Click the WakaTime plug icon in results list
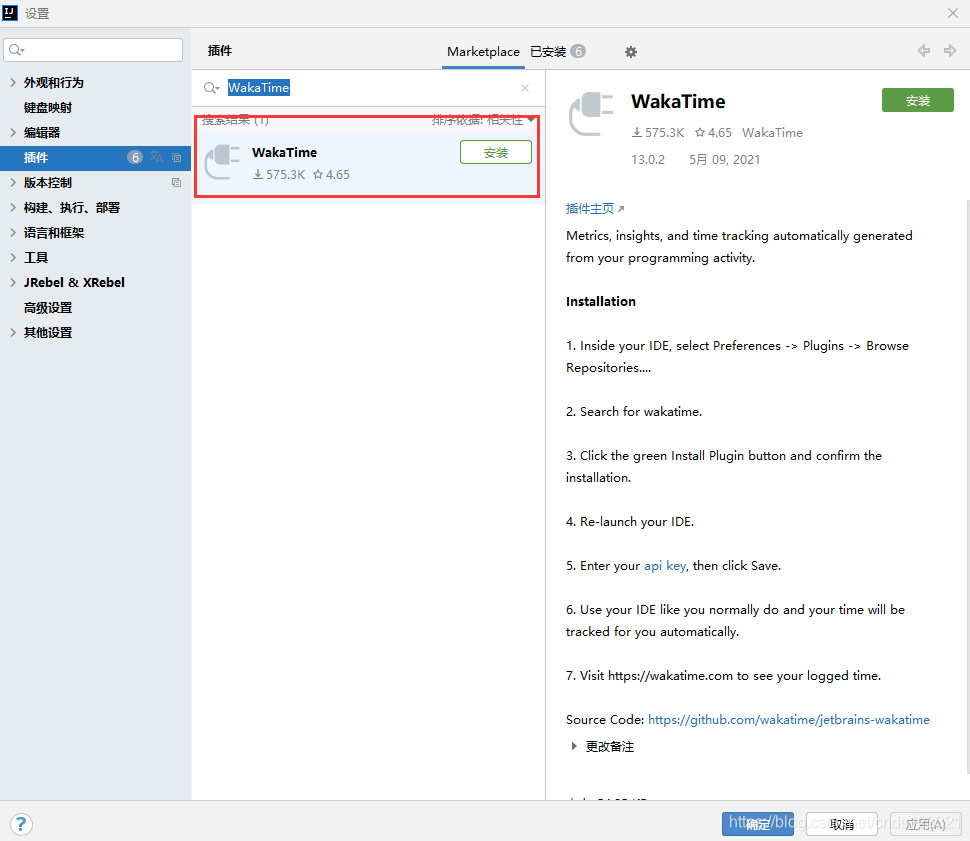The width and height of the screenshot is (970, 841). (222, 162)
